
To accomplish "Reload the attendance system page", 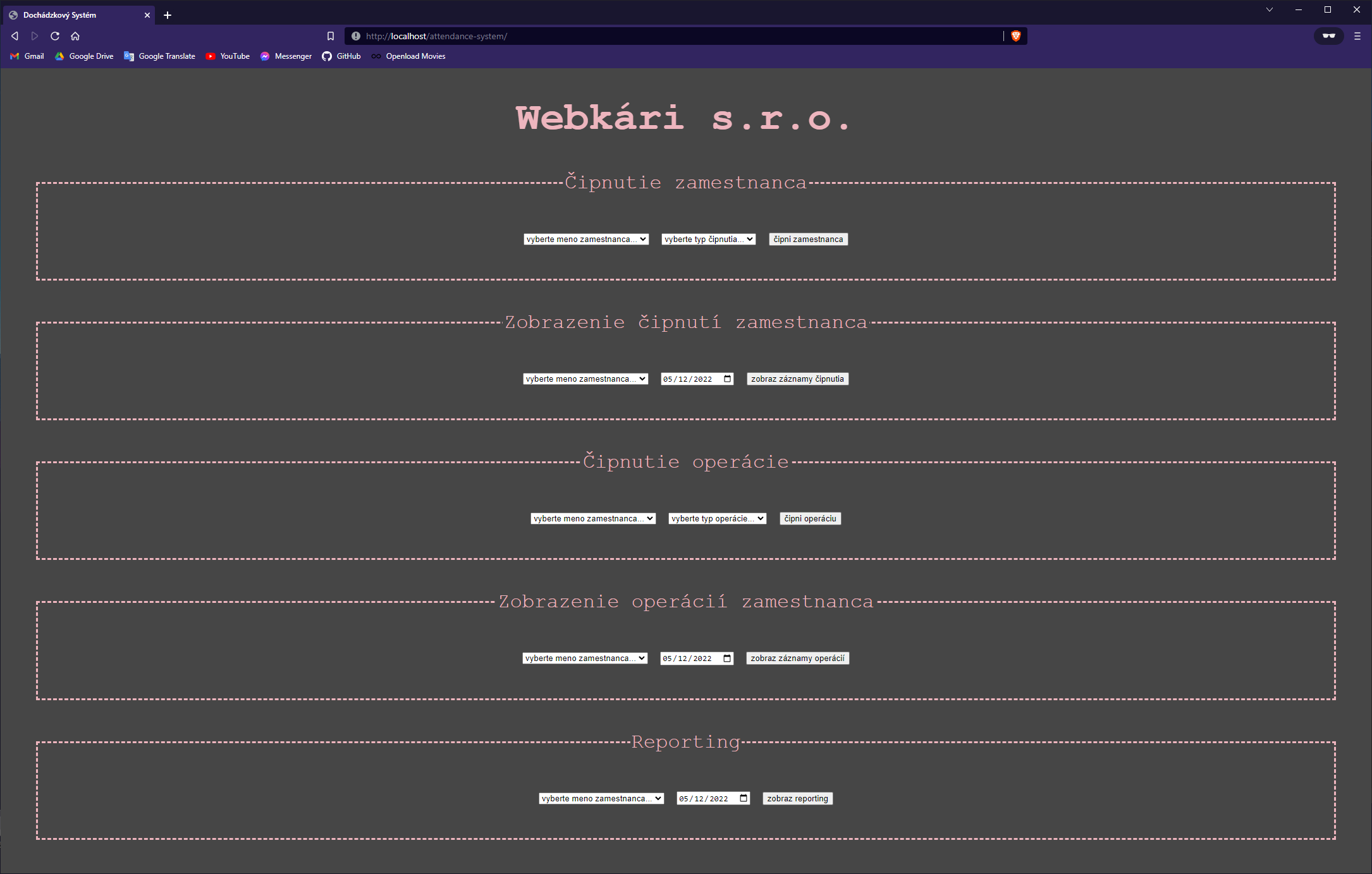I will (55, 36).
